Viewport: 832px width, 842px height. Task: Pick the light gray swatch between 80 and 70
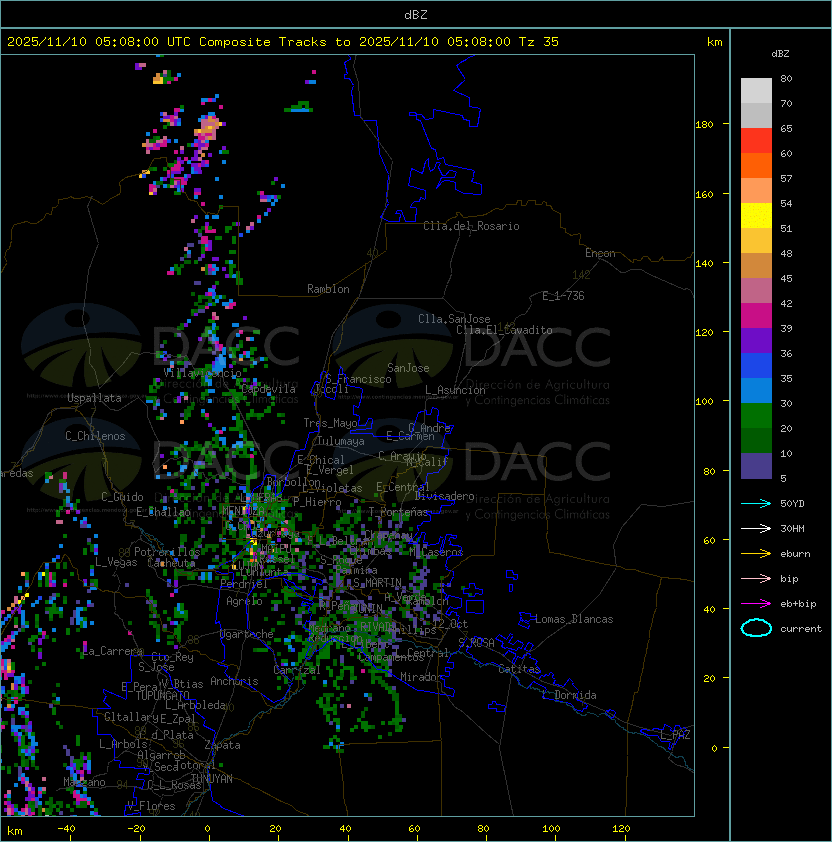point(756,91)
